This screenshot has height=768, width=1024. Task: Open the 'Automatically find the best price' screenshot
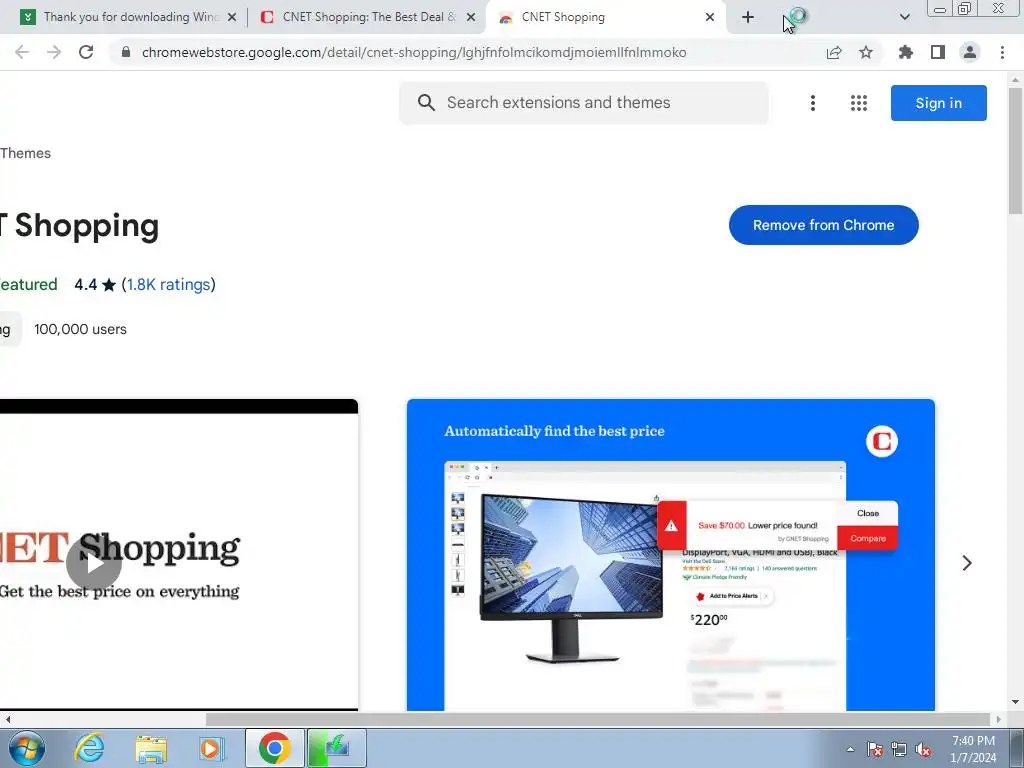[x=671, y=554]
